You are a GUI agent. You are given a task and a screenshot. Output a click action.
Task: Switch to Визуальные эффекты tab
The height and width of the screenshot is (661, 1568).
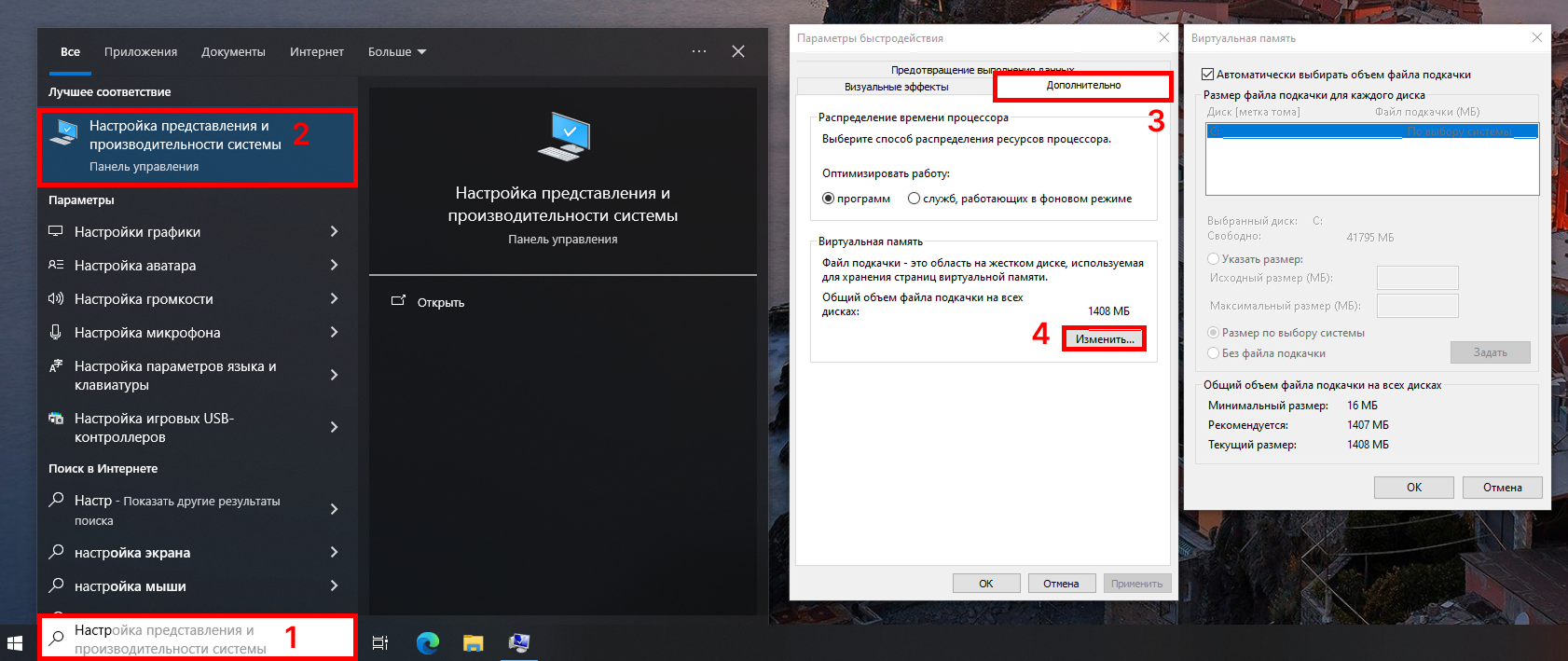896,87
